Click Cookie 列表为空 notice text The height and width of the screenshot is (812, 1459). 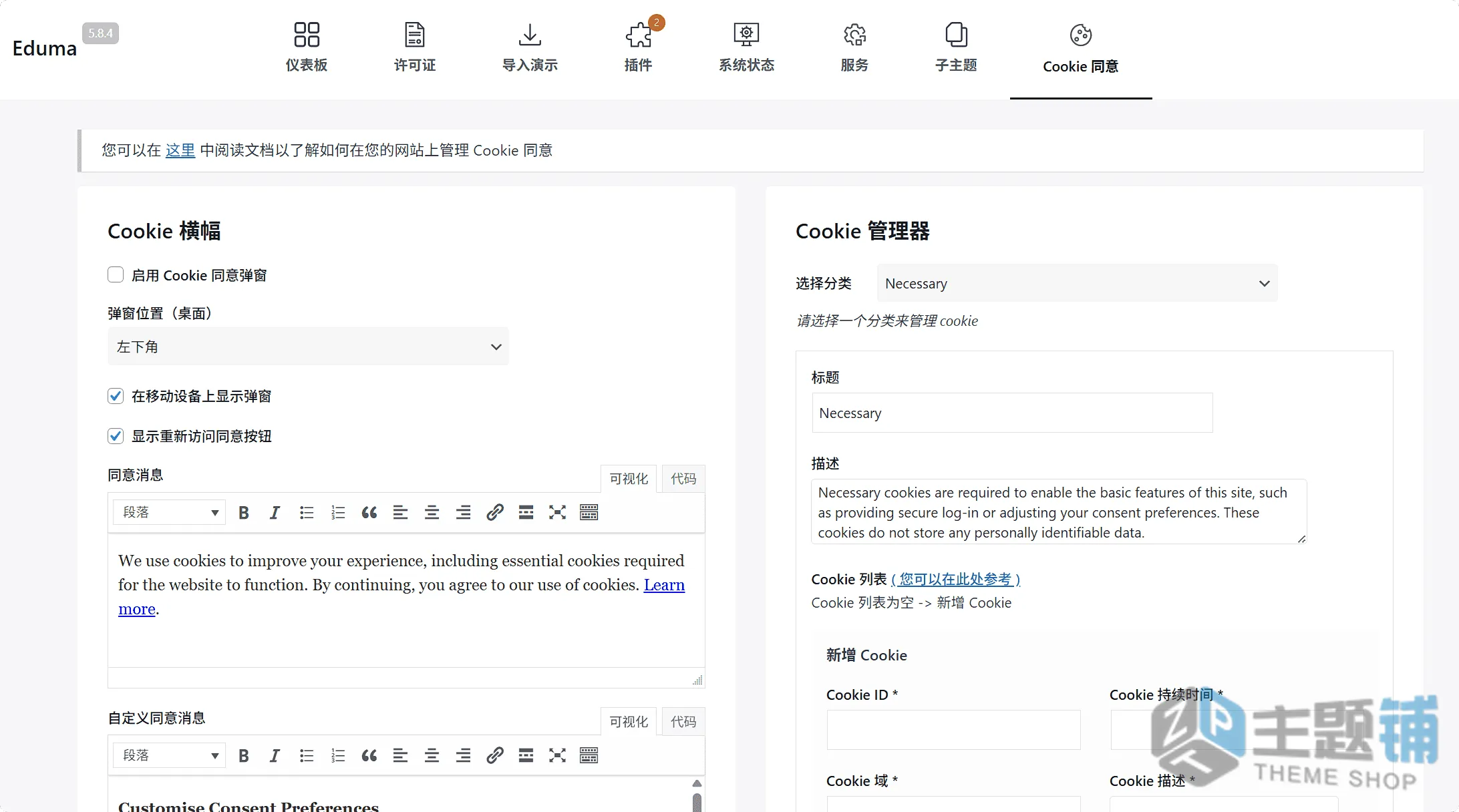tap(911, 603)
